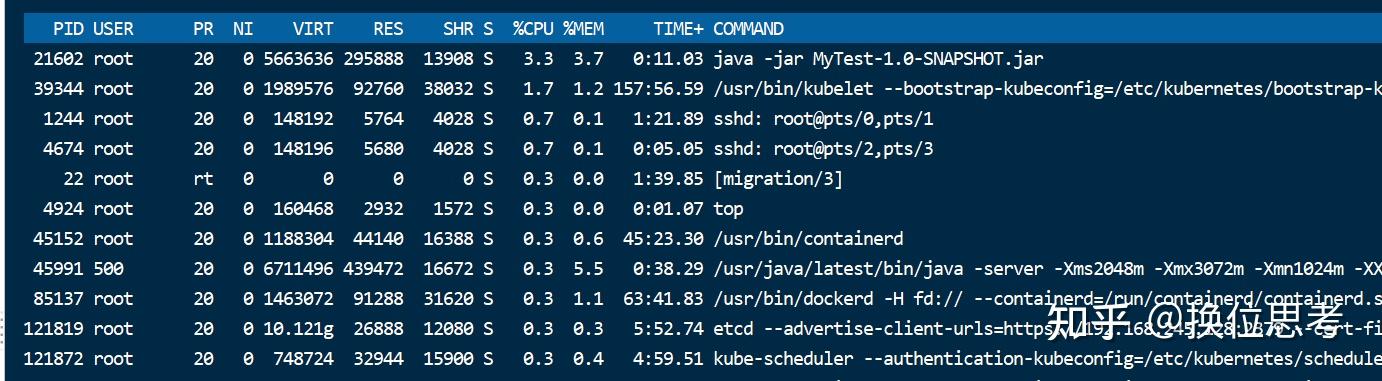
Task: Select the top process with PID 4924
Action: click(x=702, y=209)
